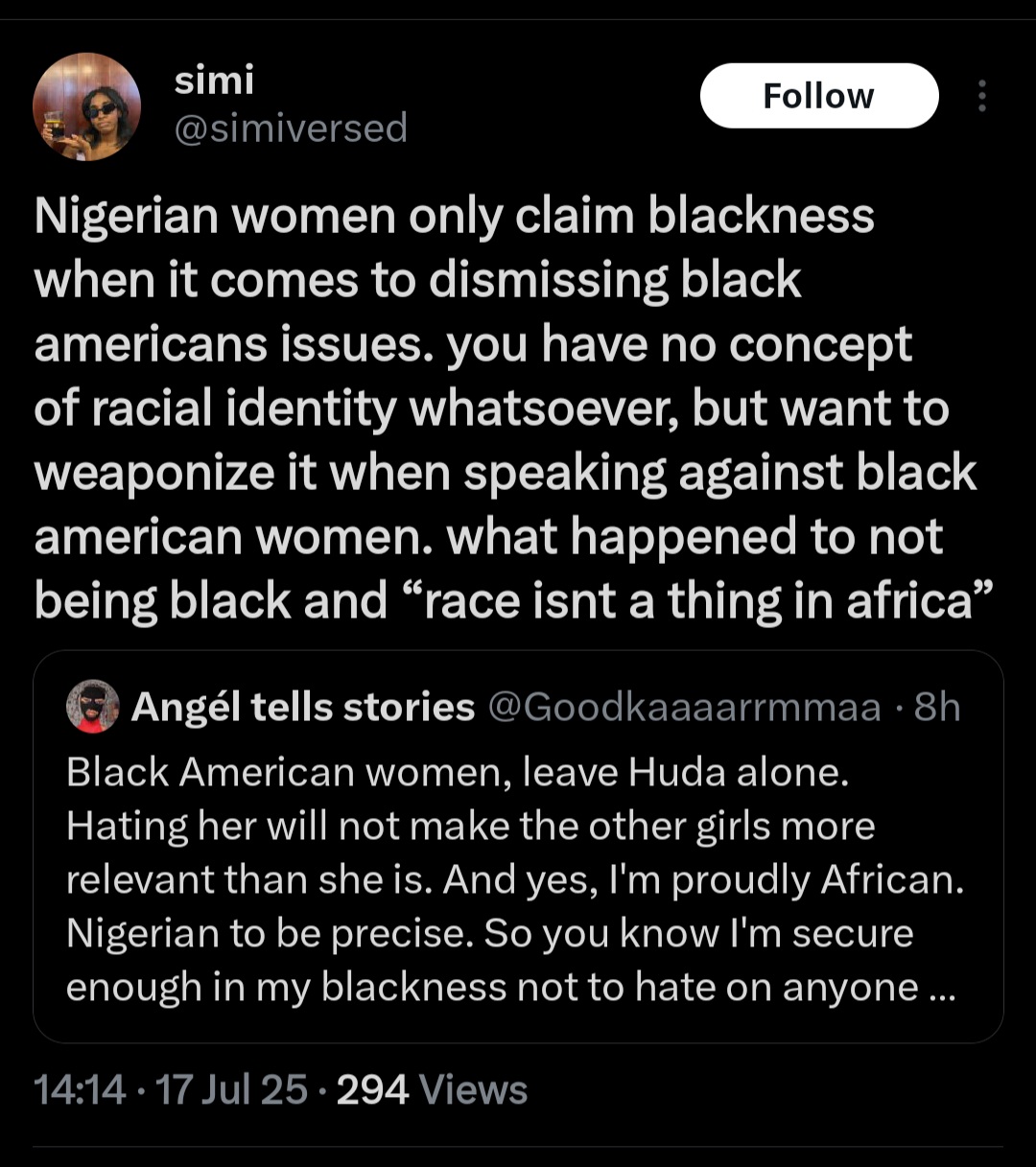Click the 14:14 post time
This screenshot has width=1036, height=1167.
[80, 1090]
